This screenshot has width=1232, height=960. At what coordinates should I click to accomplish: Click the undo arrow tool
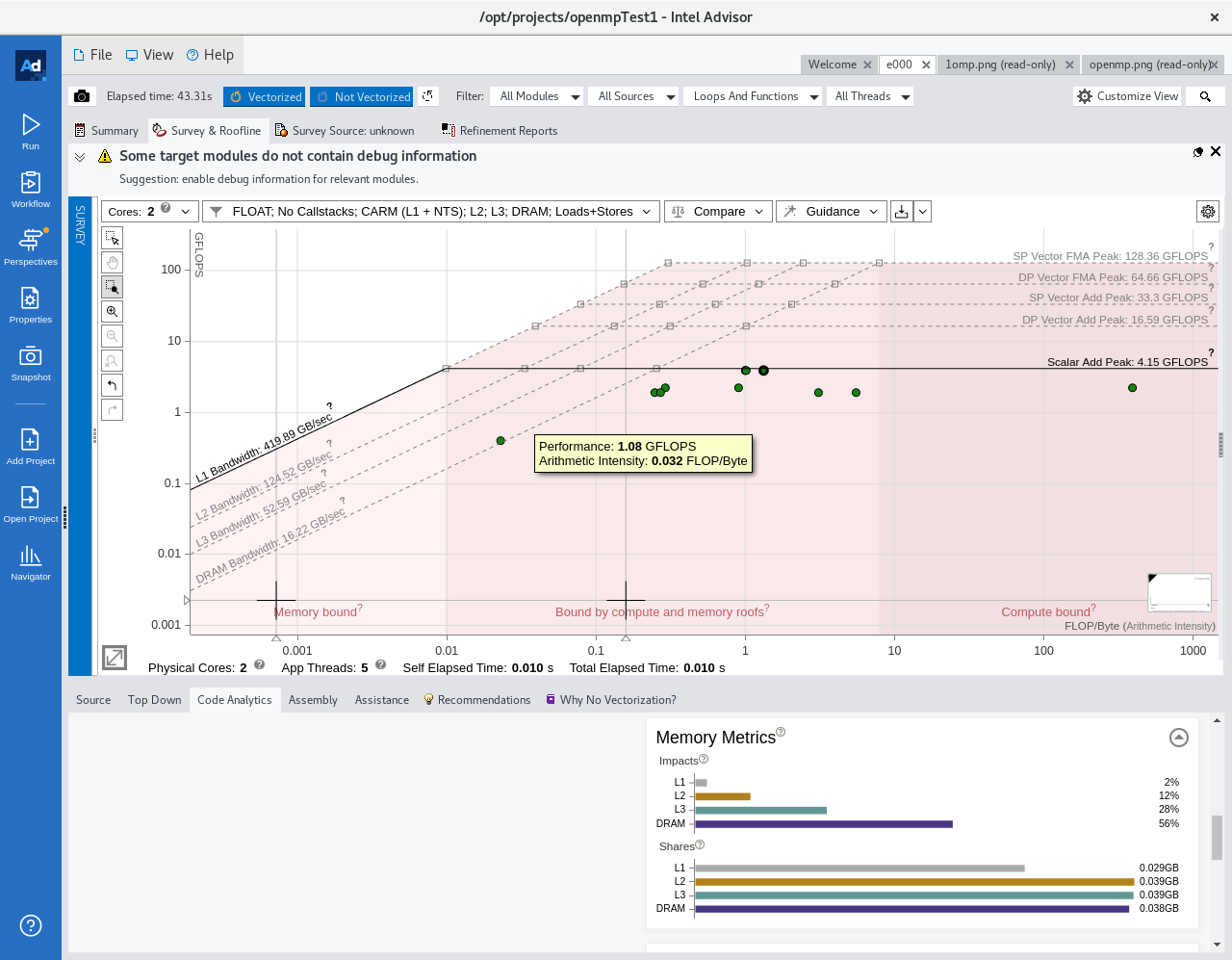(x=113, y=385)
